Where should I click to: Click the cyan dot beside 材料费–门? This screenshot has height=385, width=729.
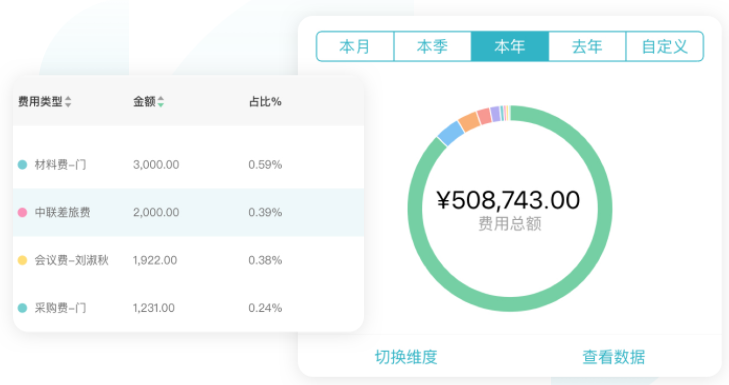coord(22,165)
